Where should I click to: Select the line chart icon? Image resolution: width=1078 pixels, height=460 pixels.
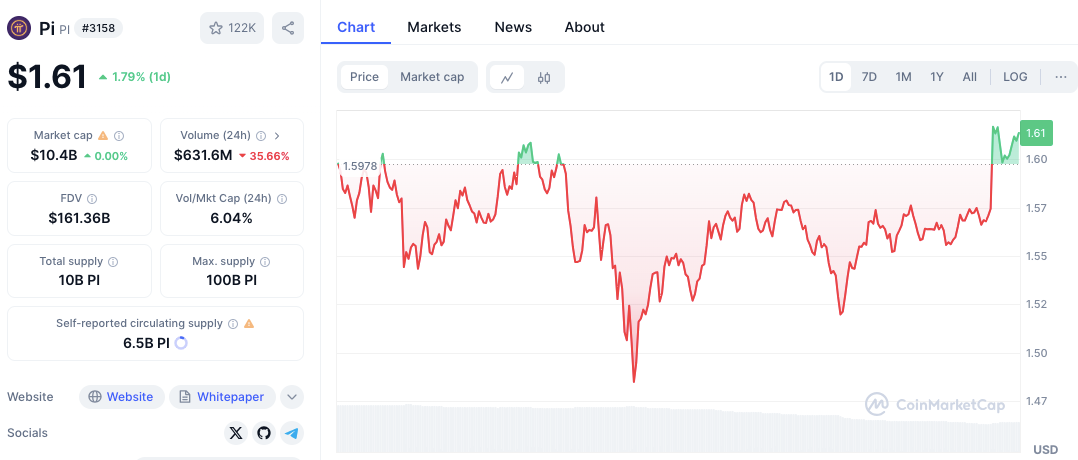point(507,77)
